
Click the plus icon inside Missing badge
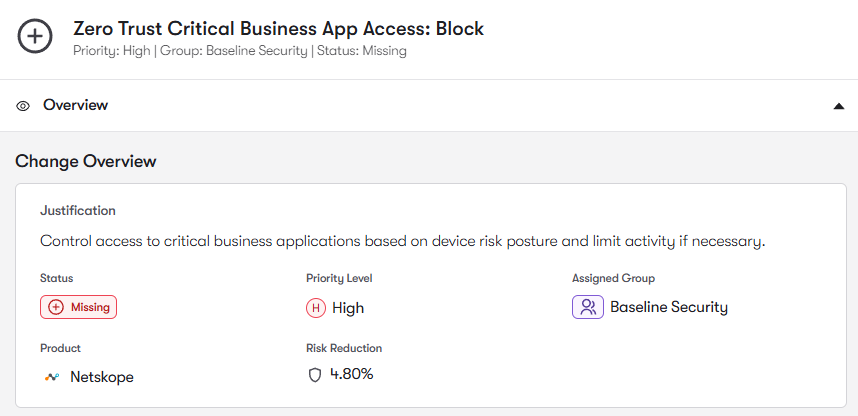coord(56,307)
